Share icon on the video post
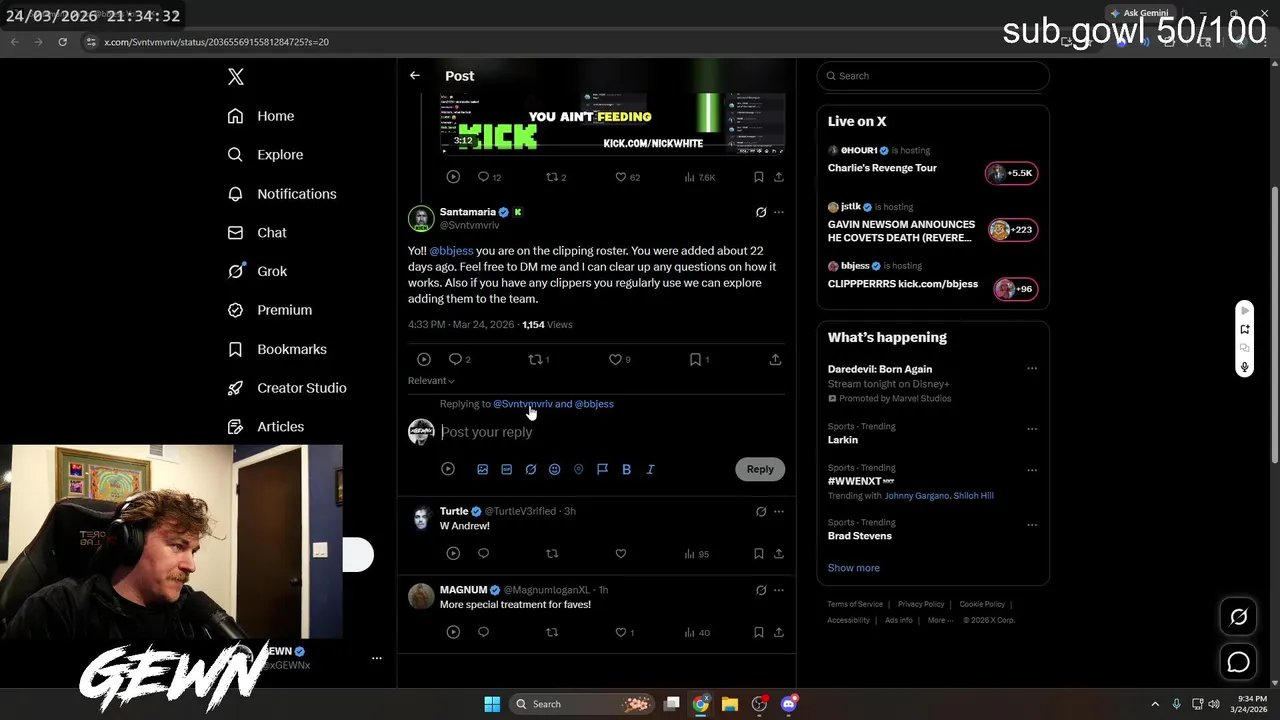This screenshot has height=720, width=1280. 779,177
